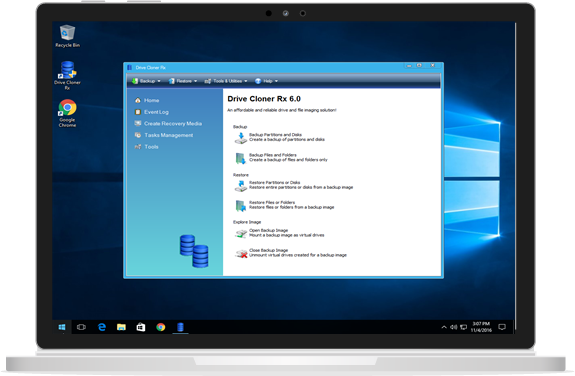The height and width of the screenshot is (376, 575).
Task: Click the Restore toolbar icon
Action: coord(172,81)
